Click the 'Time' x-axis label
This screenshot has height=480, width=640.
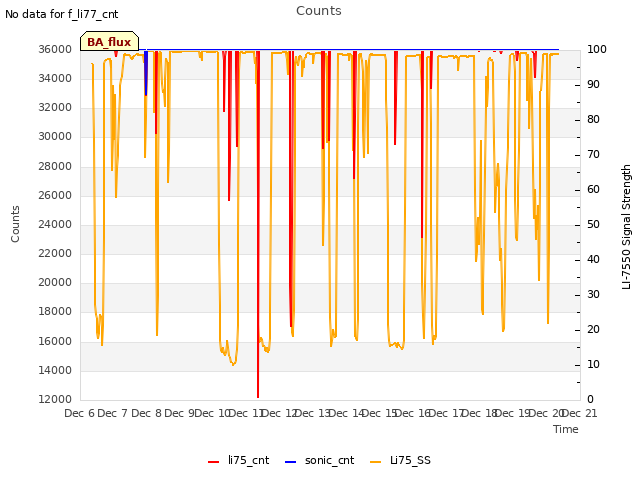click(566, 429)
